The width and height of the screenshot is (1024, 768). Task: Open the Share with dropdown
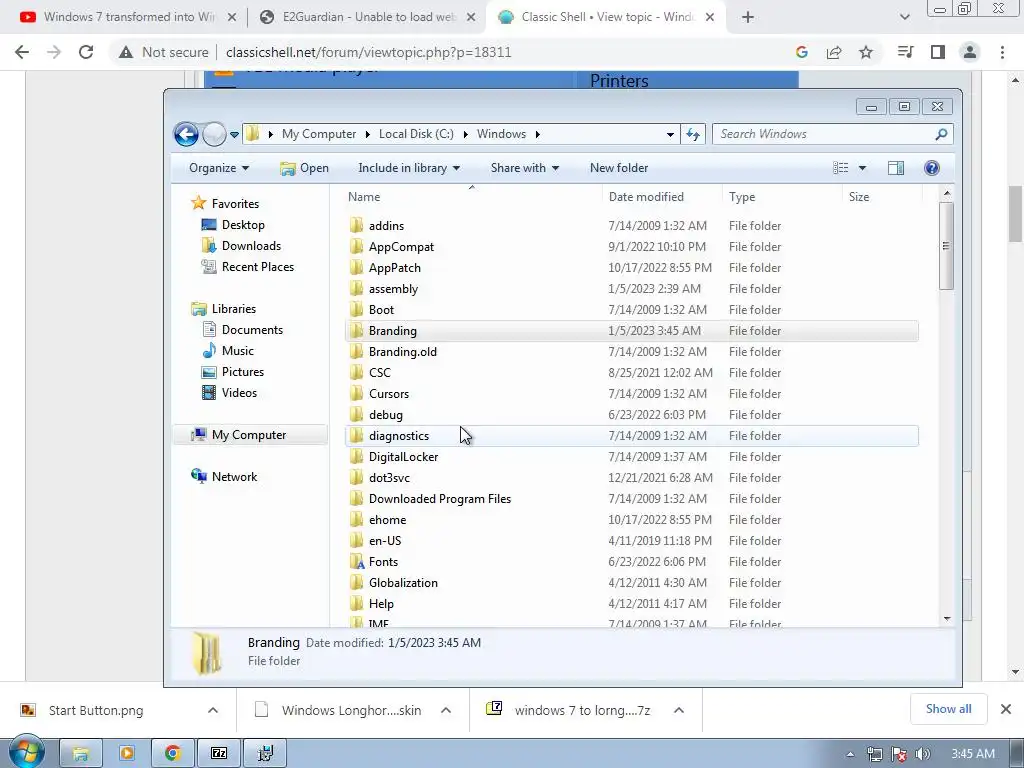524,168
